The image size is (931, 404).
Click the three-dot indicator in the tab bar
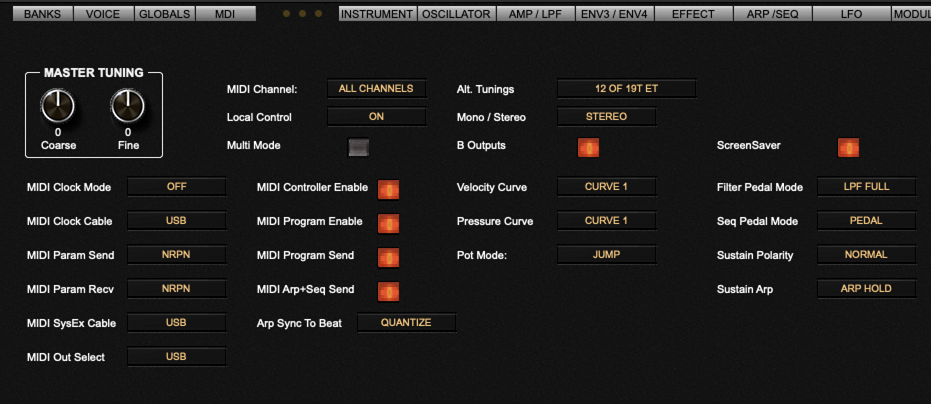point(303,14)
